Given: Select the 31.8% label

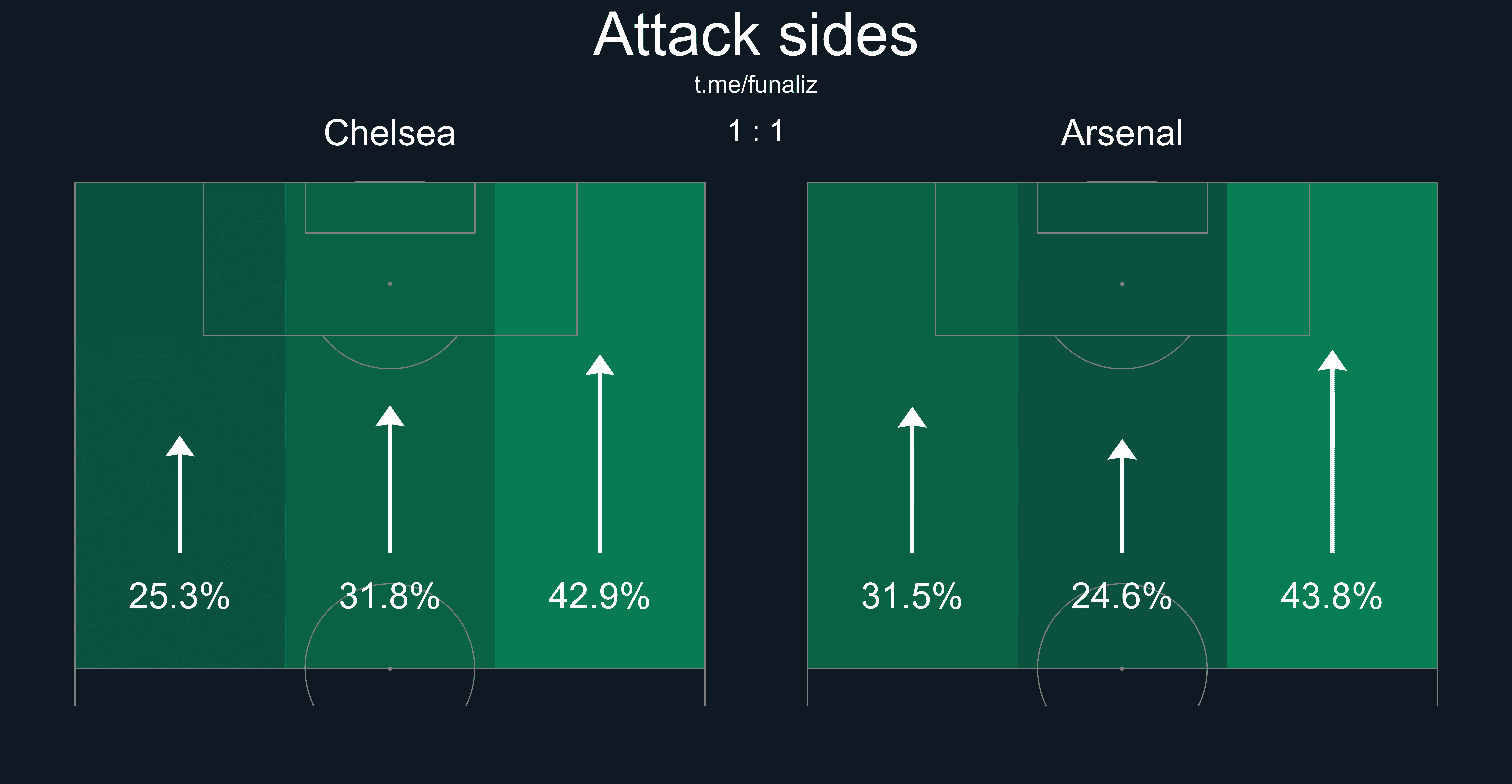Looking at the screenshot, I should point(390,596).
